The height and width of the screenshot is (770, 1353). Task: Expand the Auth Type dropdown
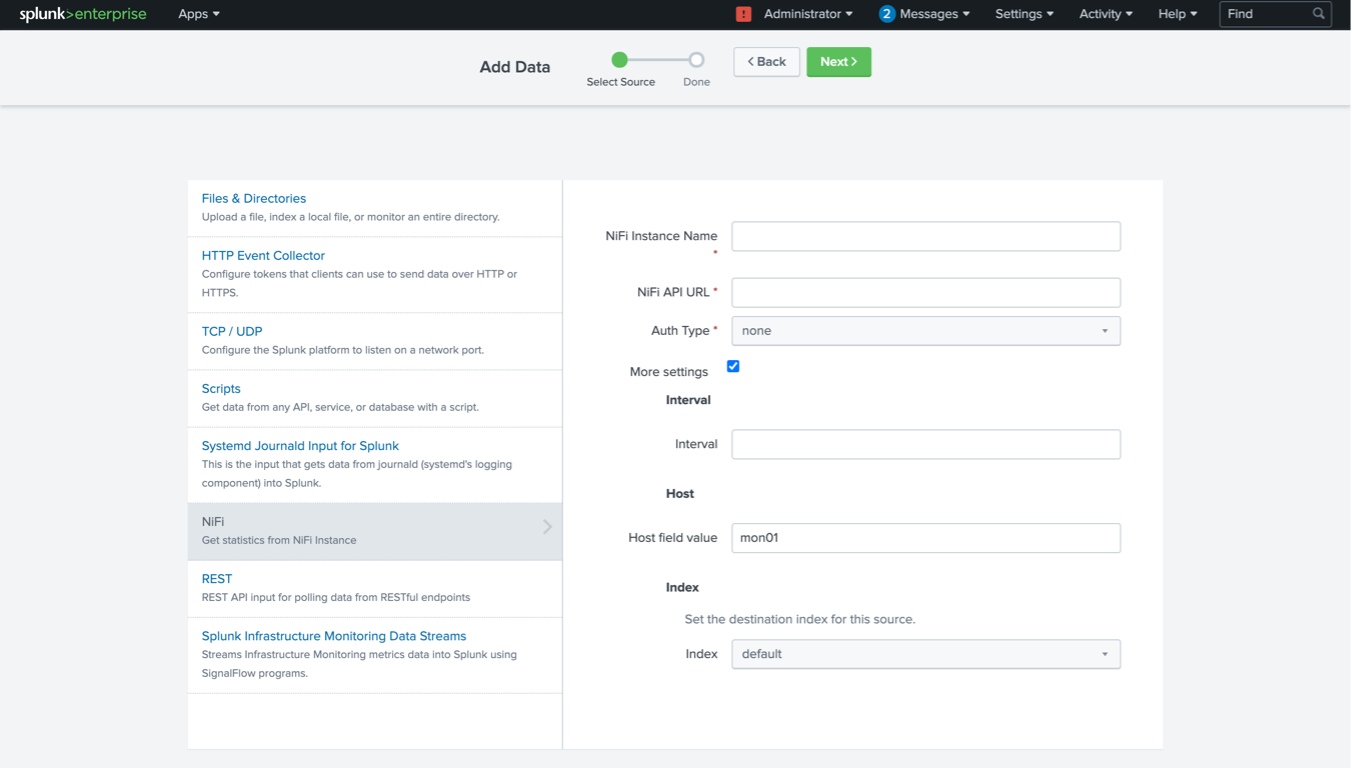click(x=926, y=331)
